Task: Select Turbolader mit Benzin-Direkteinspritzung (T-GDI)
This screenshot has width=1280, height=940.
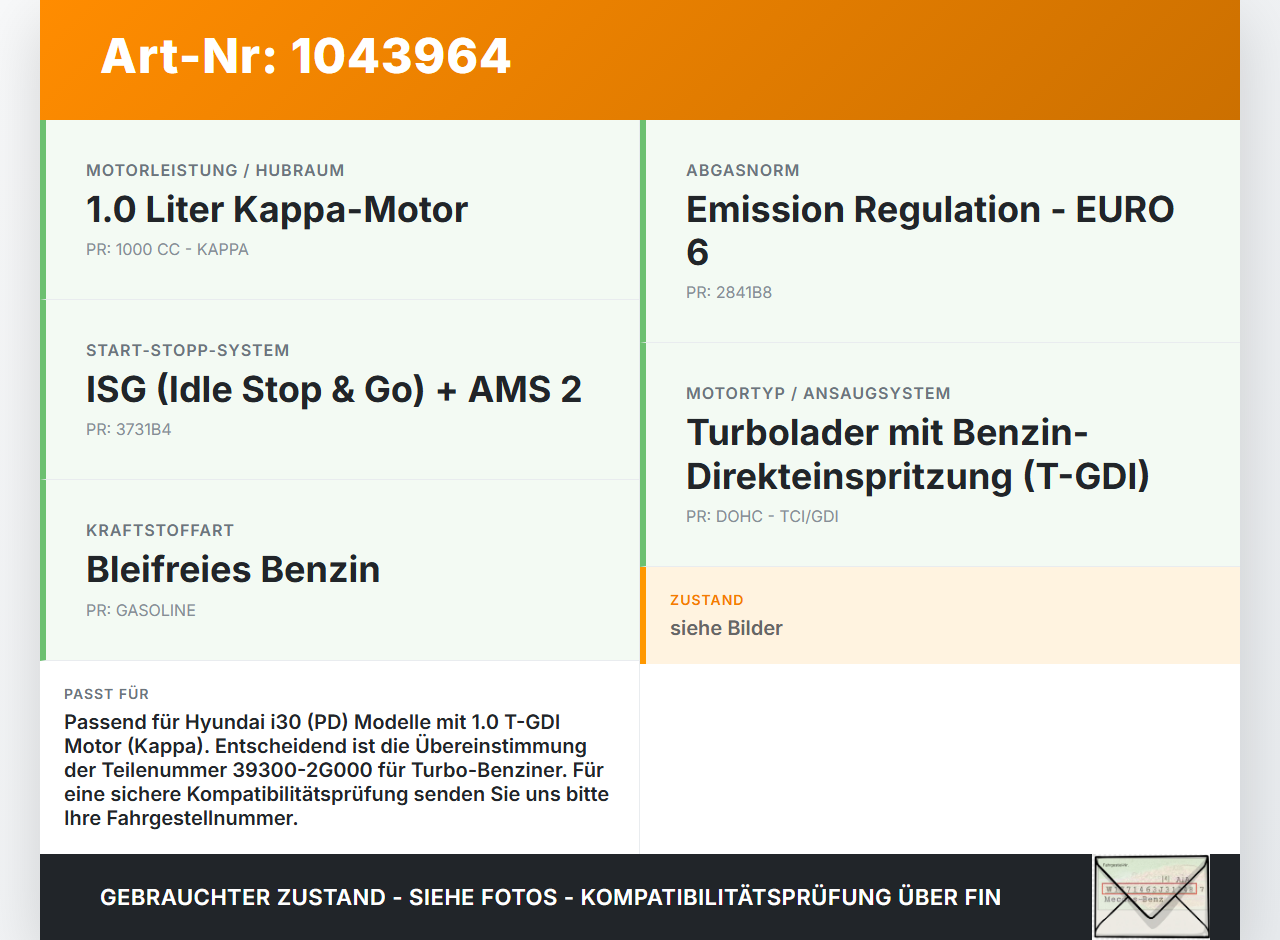Action: click(x=918, y=454)
